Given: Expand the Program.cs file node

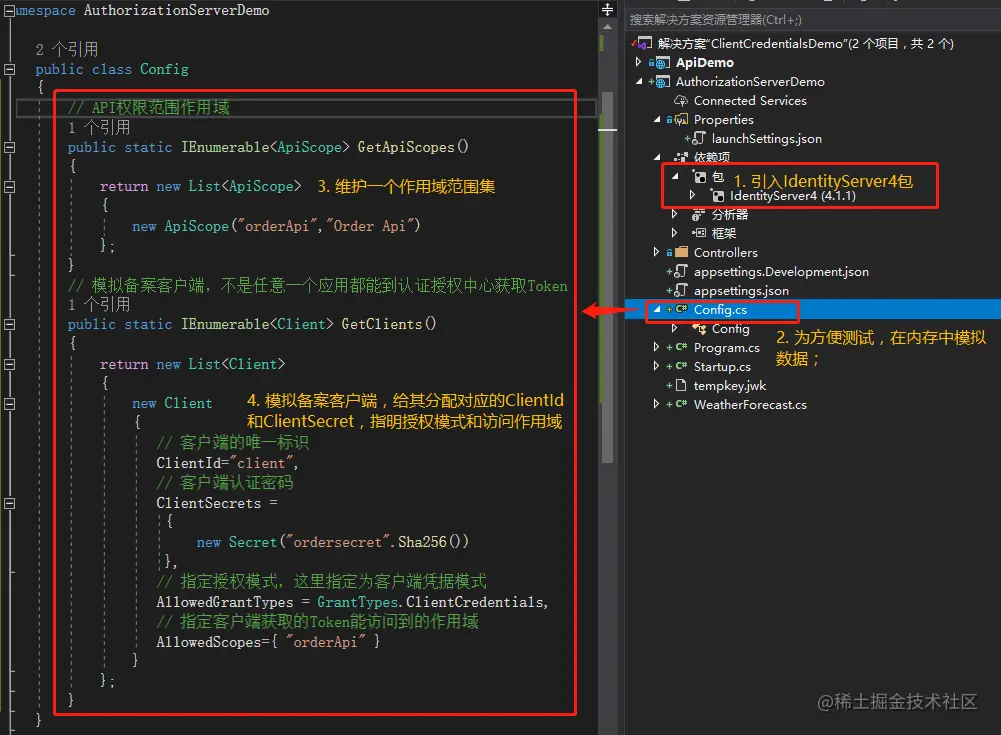Looking at the screenshot, I should pyautogui.click(x=656, y=347).
